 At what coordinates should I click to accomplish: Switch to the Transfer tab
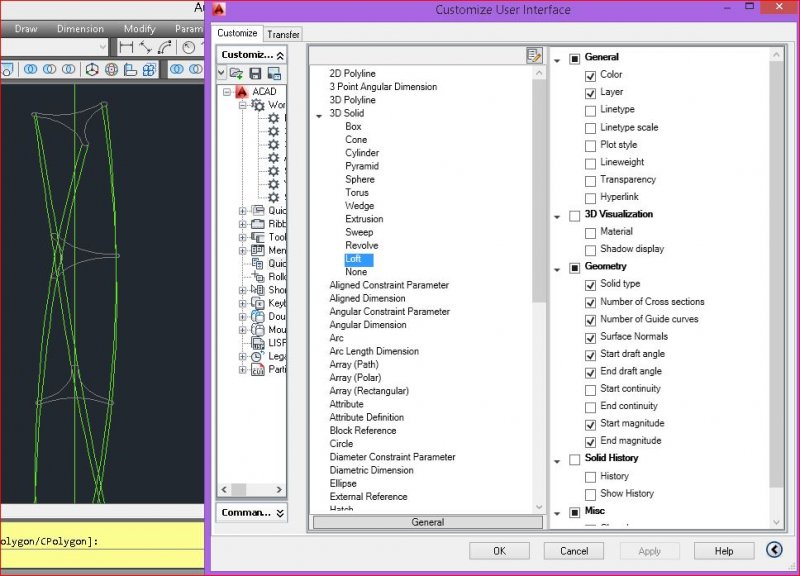click(283, 34)
